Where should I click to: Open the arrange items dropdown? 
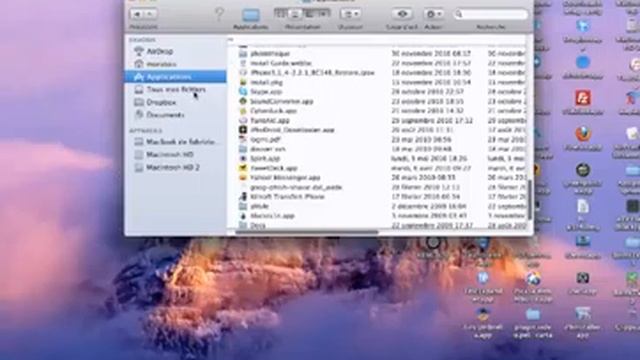click(350, 14)
